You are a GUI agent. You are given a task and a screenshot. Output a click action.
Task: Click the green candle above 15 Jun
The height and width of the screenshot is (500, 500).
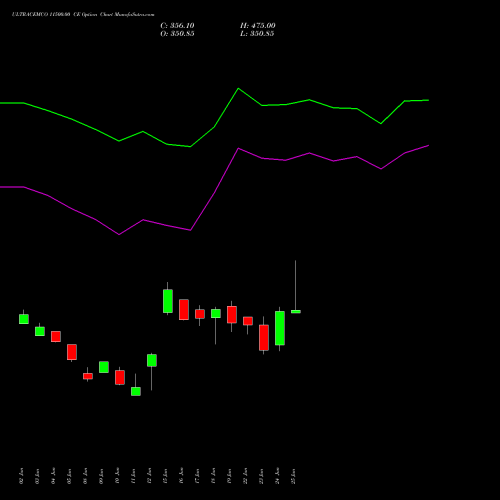tap(168, 301)
